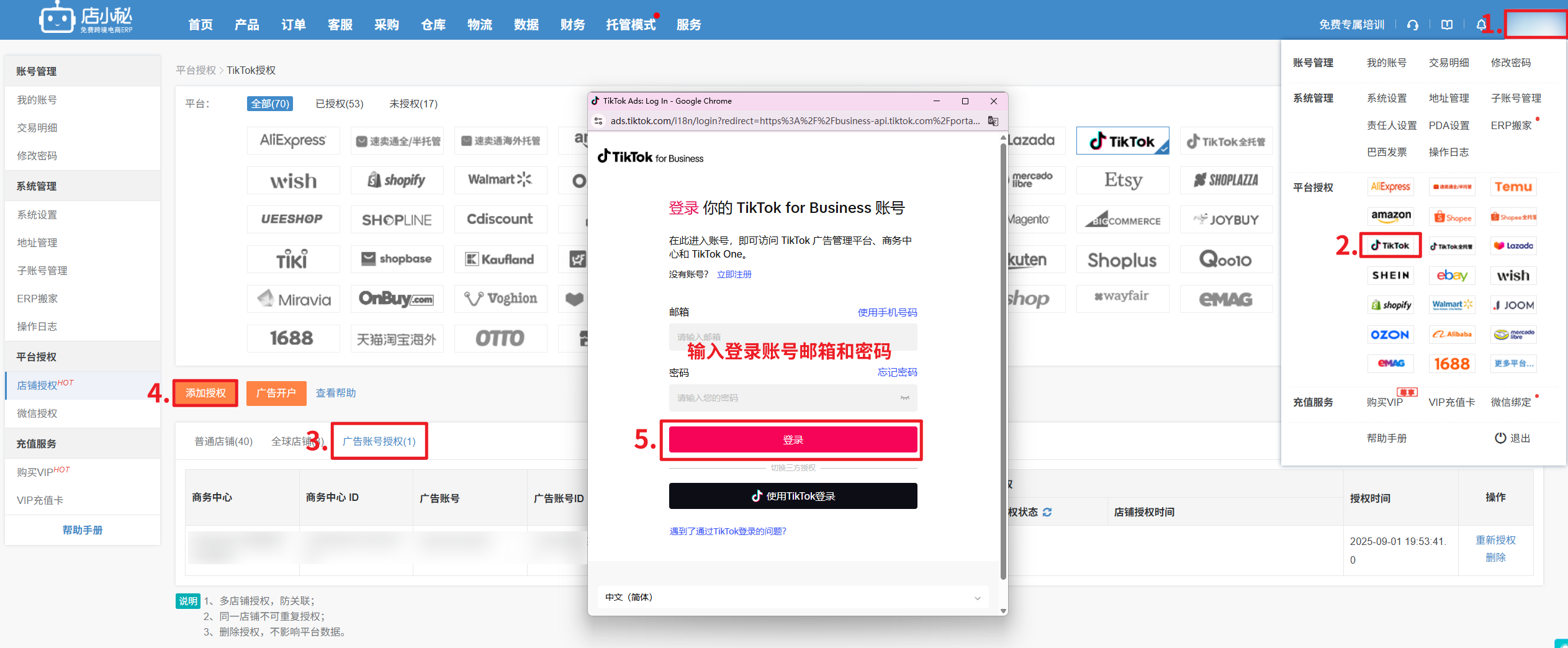Open the notifications bell
This screenshot has width=1568, height=648.
click(1481, 25)
